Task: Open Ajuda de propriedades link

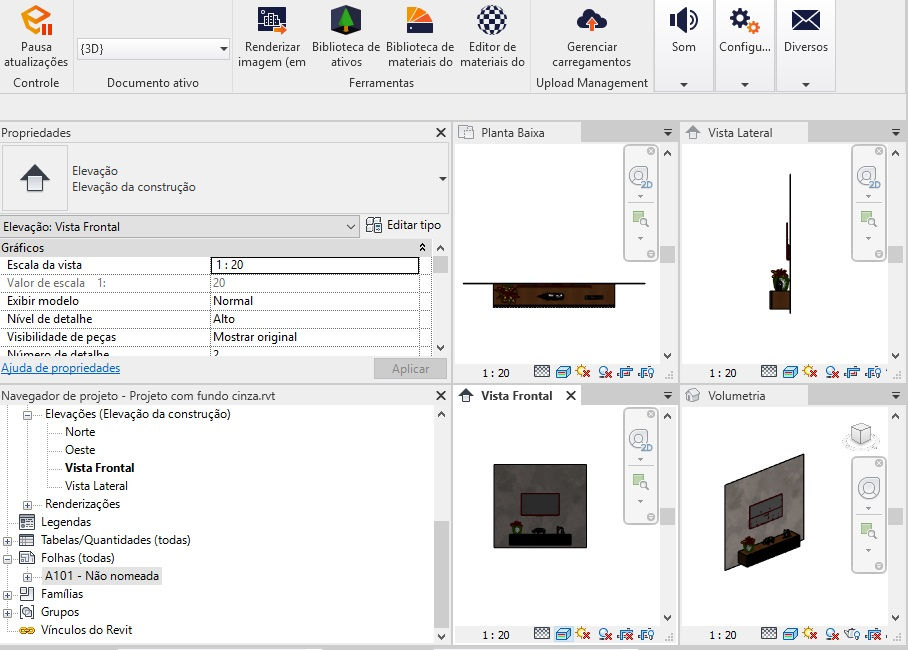Action: (61, 368)
